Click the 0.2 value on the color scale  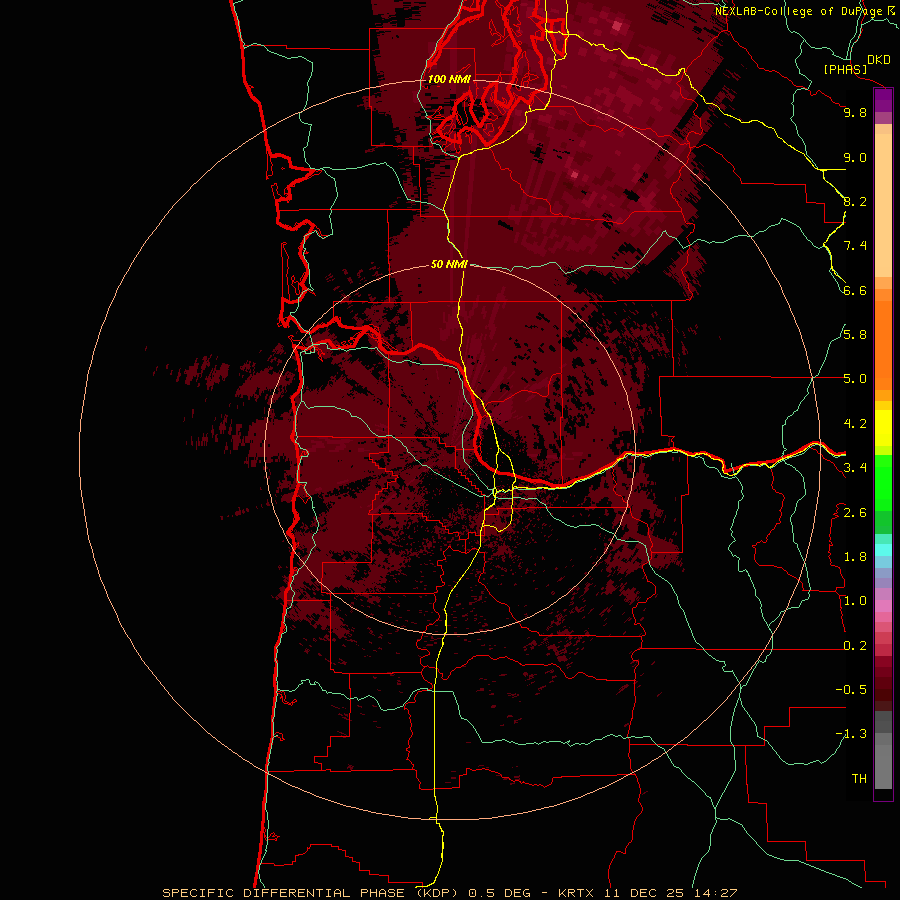pyautogui.click(x=855, y=646)
